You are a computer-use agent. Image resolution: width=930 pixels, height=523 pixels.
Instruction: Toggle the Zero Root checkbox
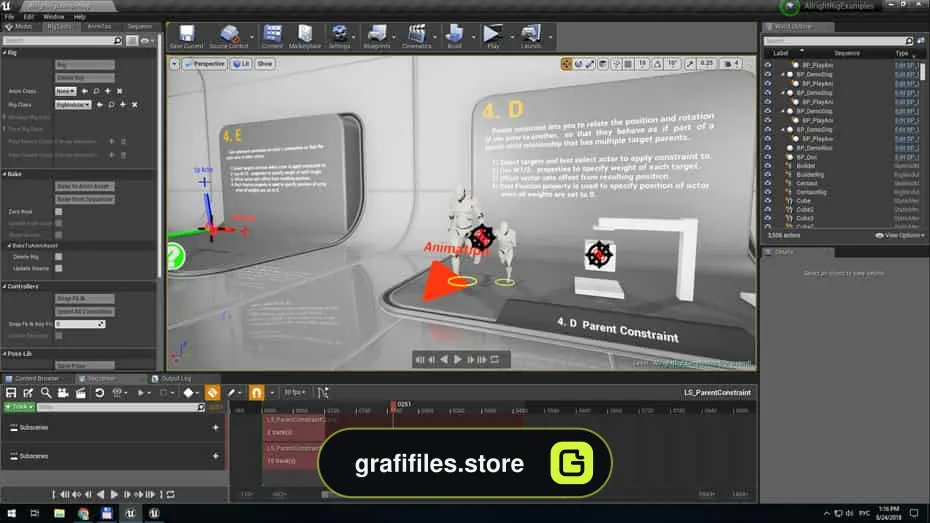59,212
